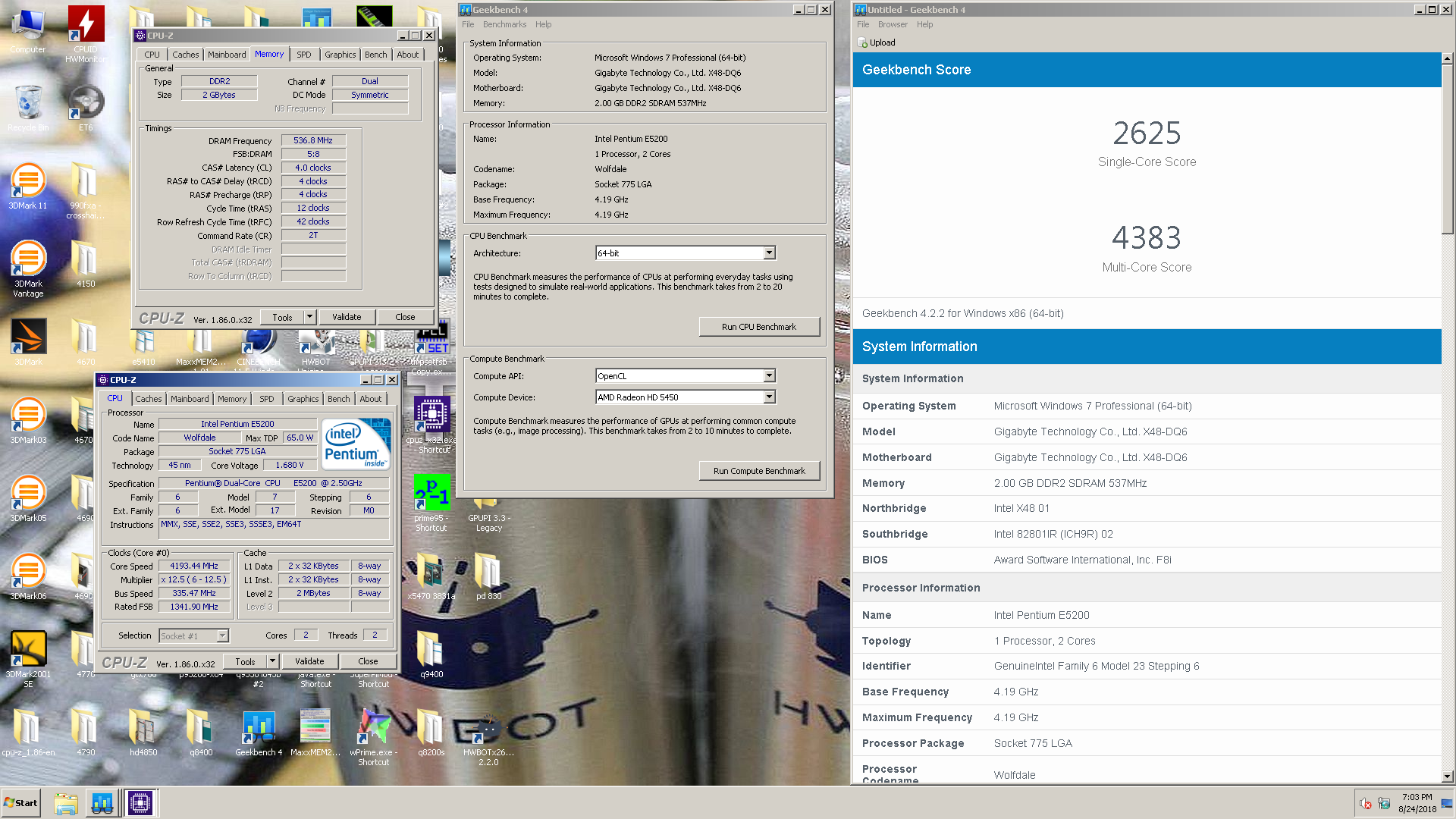Launch 3DMark2001 SE shortcut
The image size is (1456, 819).
(28, 659)
